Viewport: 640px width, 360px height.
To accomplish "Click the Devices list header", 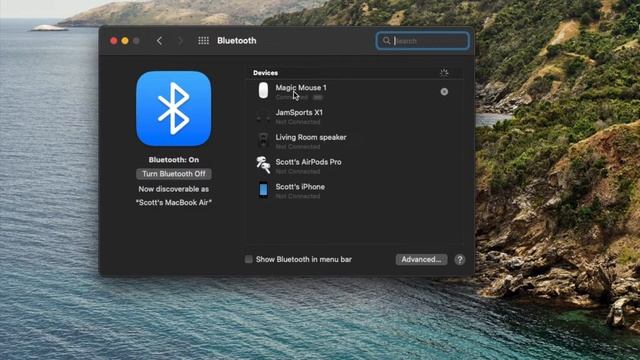I will tap(265, 73).
